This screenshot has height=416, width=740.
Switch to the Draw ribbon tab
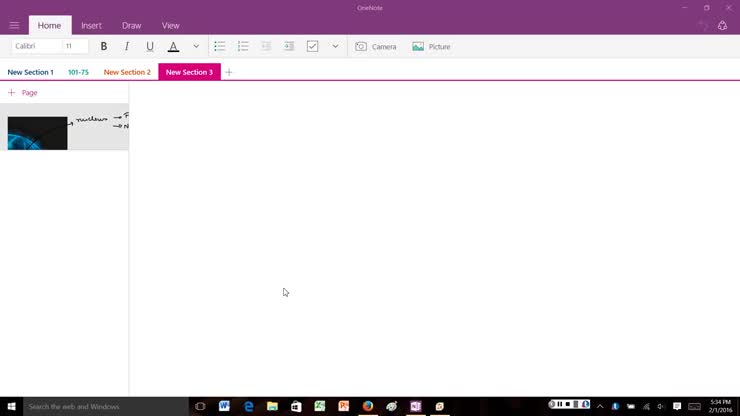coord(131,25)
